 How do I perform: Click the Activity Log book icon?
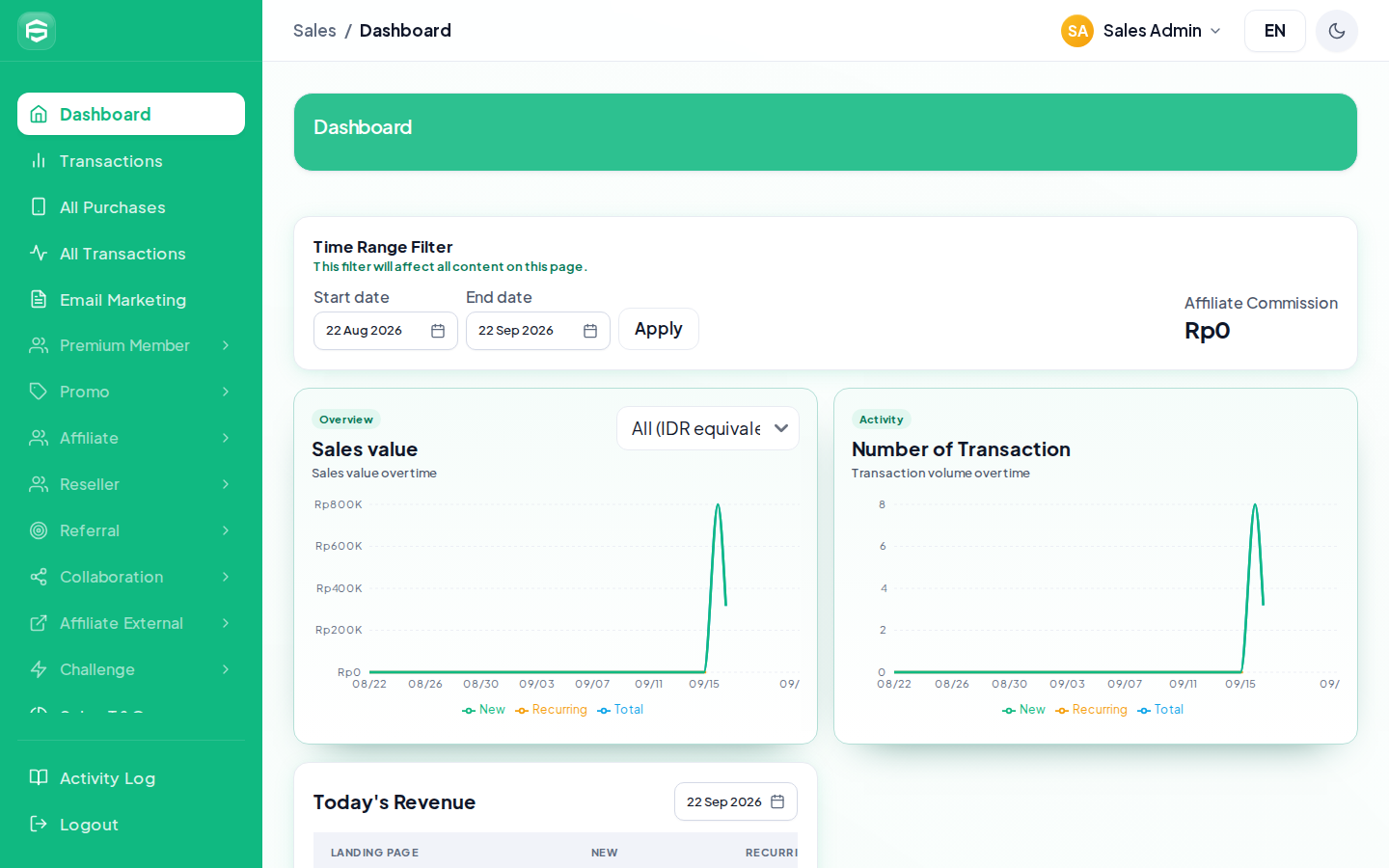[x=39, y=777]
